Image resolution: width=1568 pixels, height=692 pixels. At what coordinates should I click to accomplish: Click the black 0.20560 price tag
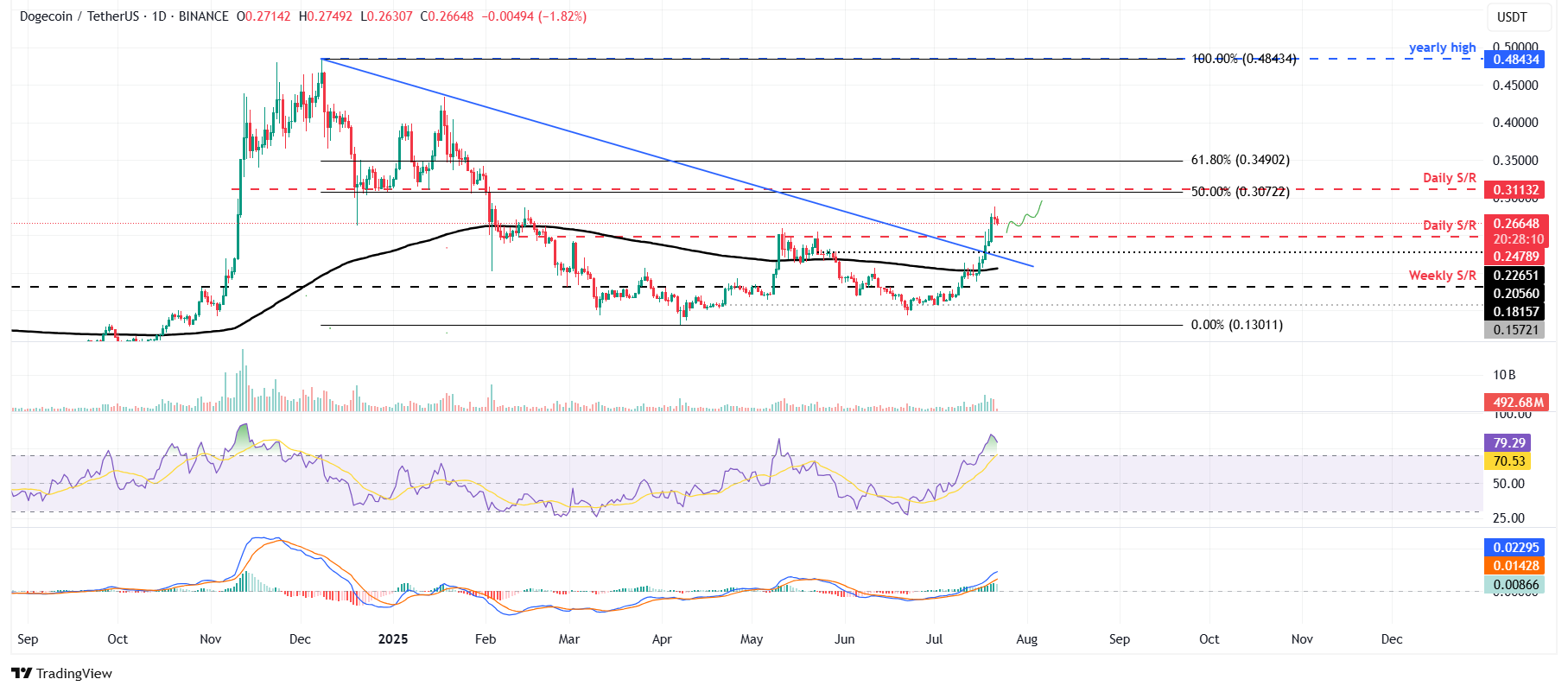tap(1516, 294)
